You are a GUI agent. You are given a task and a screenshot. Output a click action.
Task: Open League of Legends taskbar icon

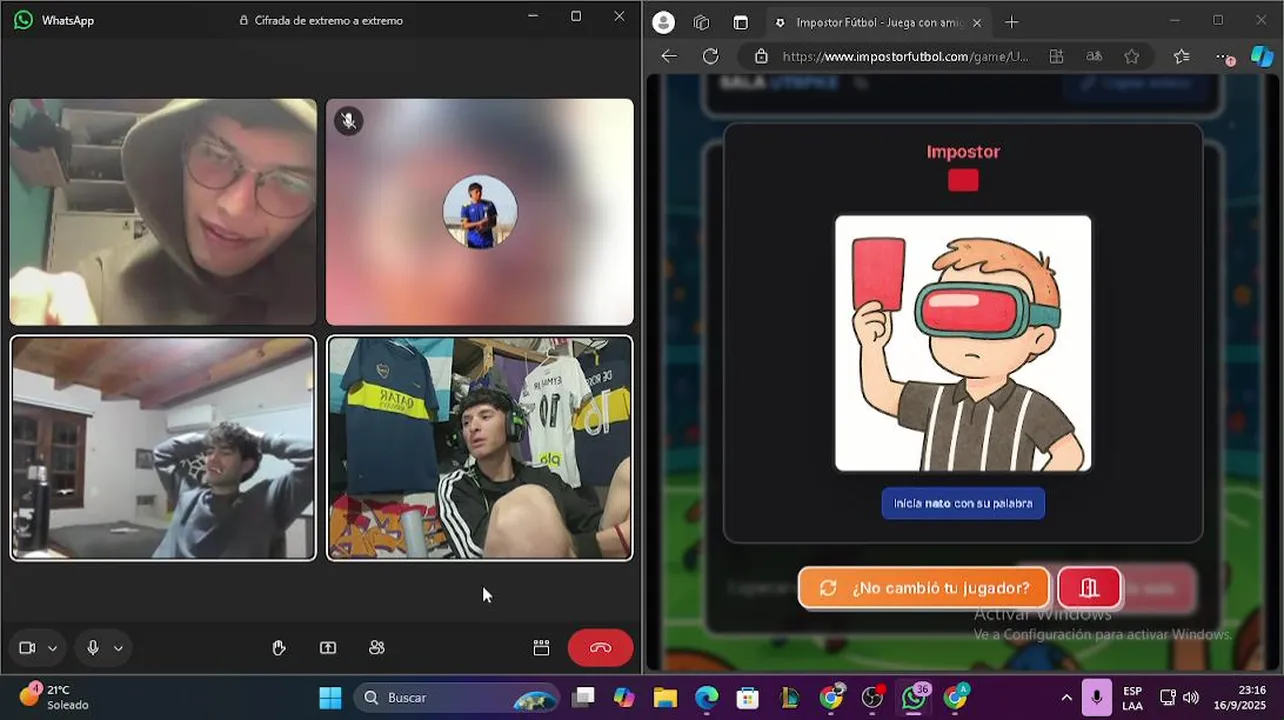point(789,697)
